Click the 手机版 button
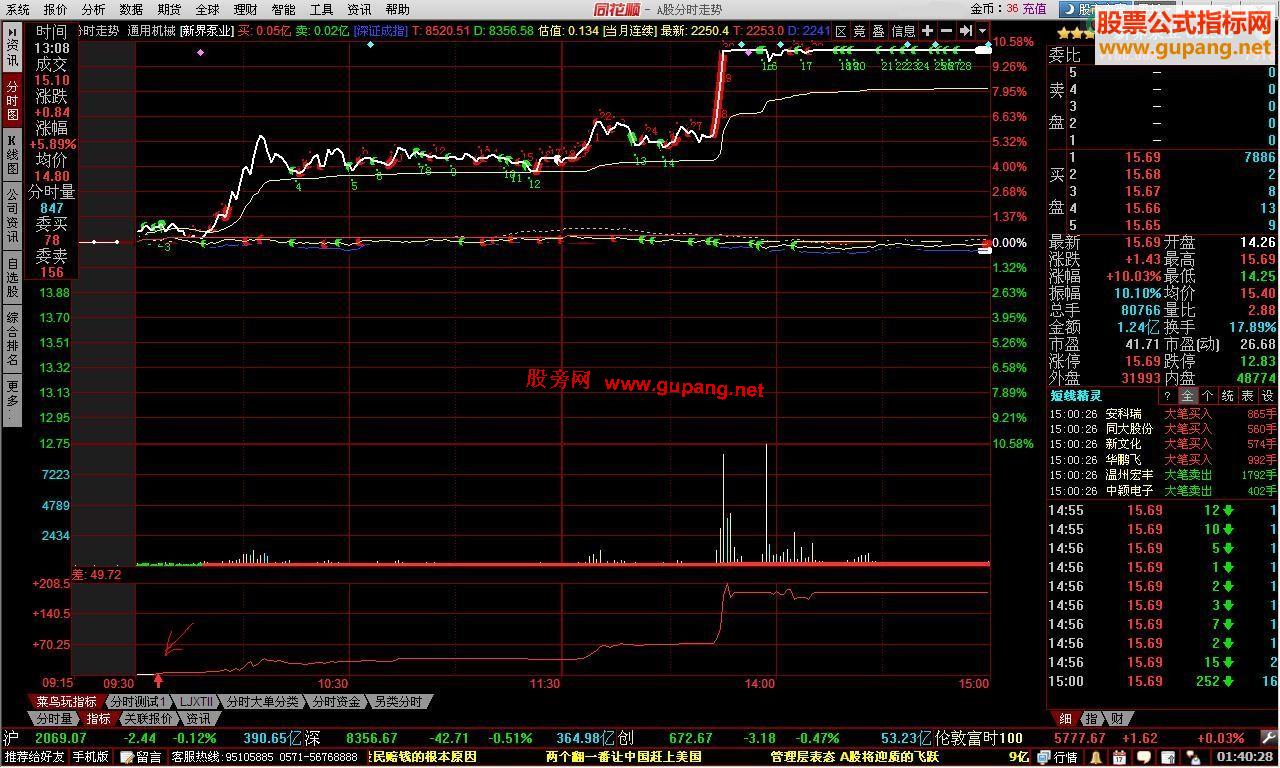 90,757
